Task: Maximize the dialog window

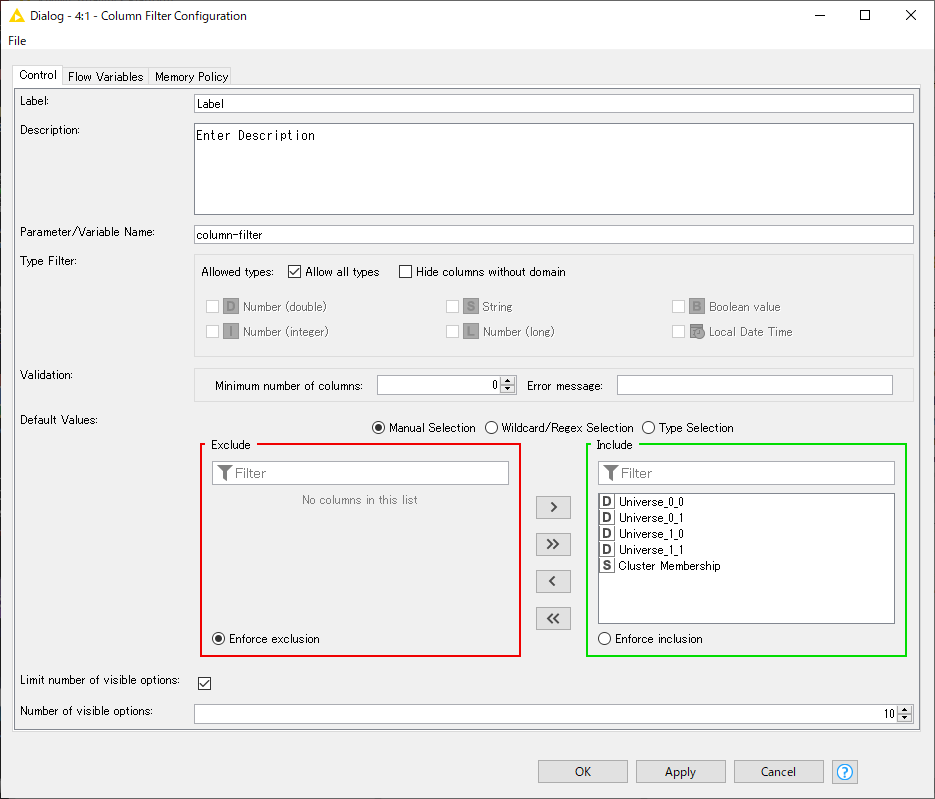Action: click(x=865, y=16)
